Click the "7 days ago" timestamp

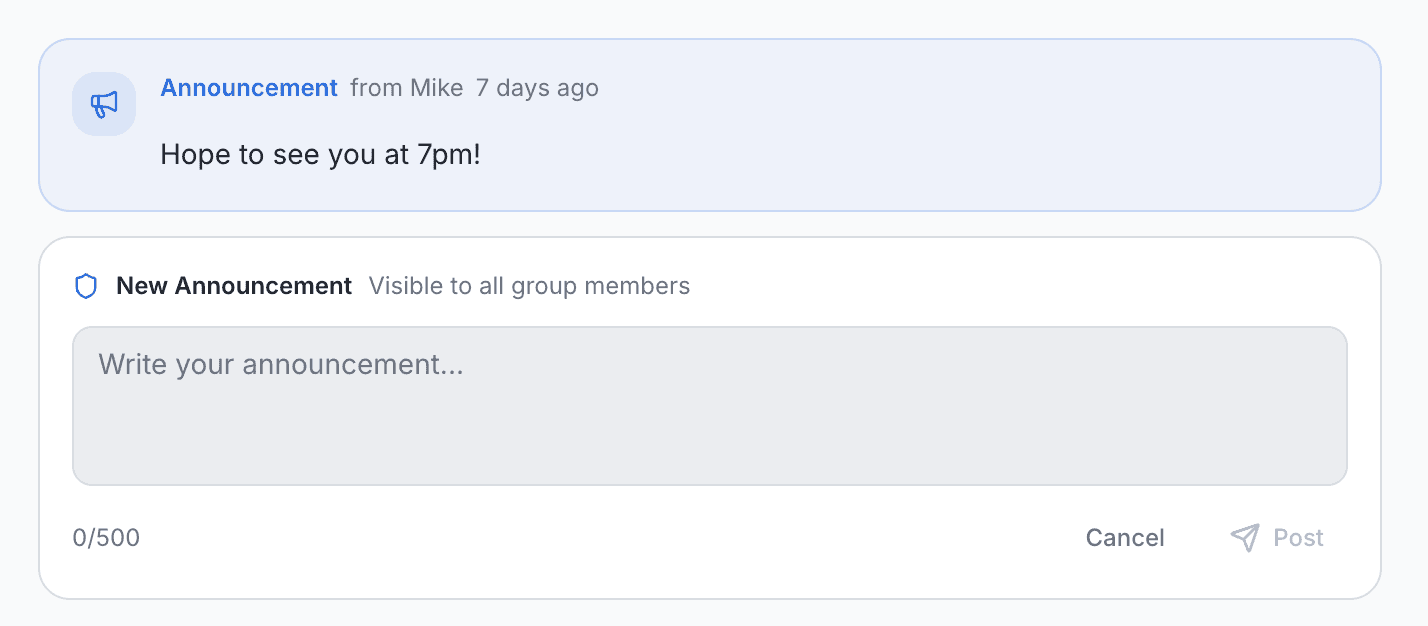click(537, 88)
